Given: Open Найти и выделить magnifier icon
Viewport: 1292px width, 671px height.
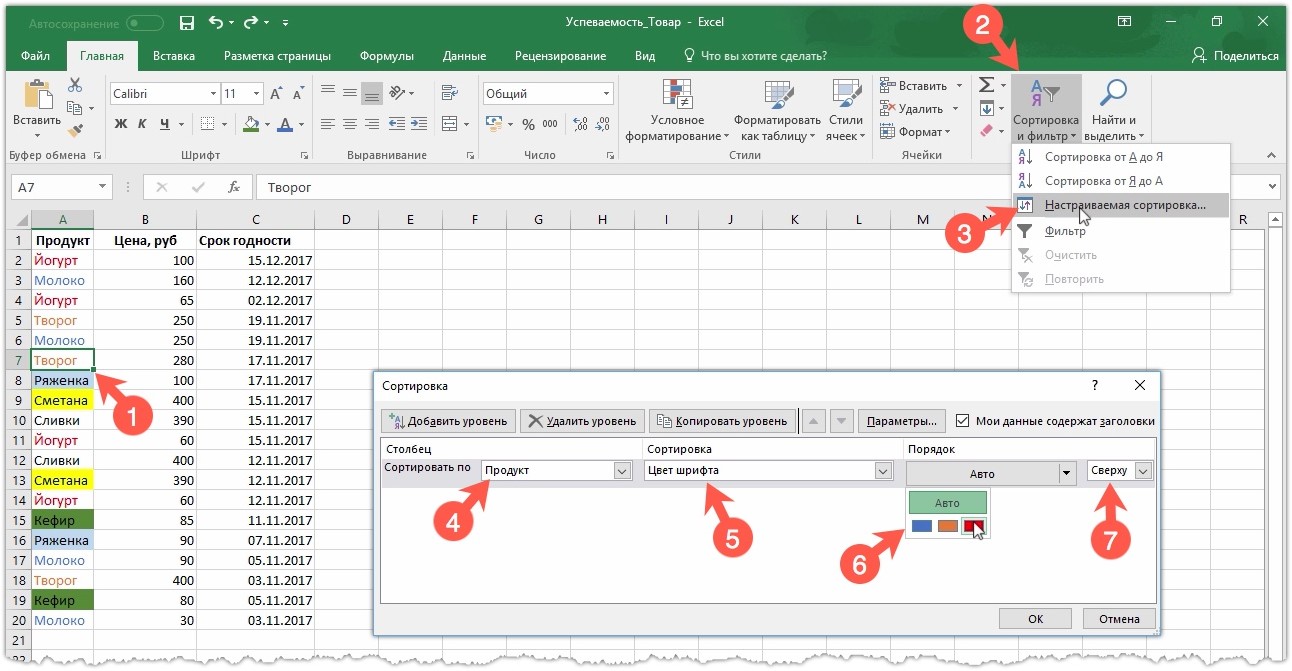Looking at the screenshot, I should click(1113, 94).
